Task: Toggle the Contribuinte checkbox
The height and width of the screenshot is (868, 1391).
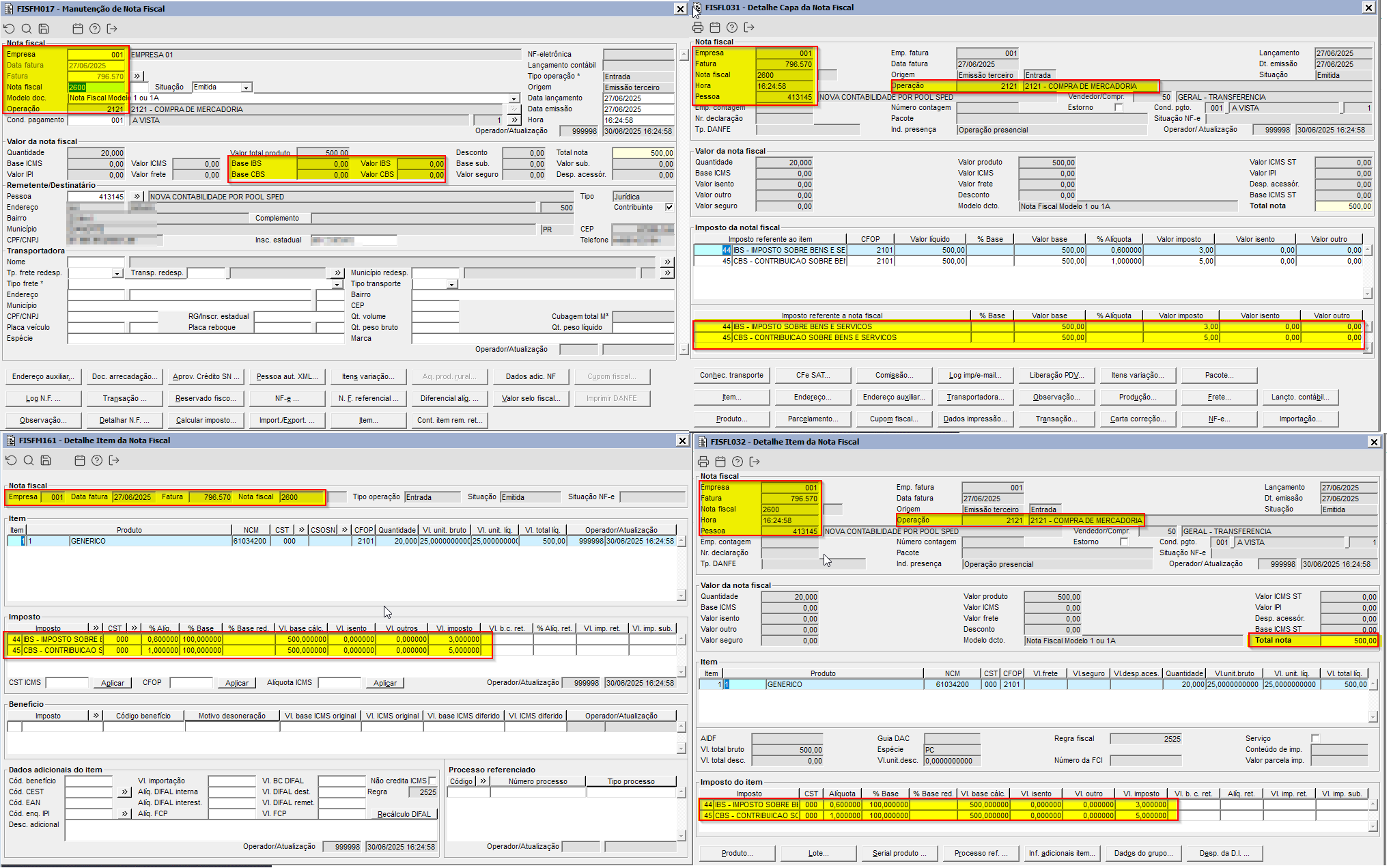Action: (x=669, y=207)
